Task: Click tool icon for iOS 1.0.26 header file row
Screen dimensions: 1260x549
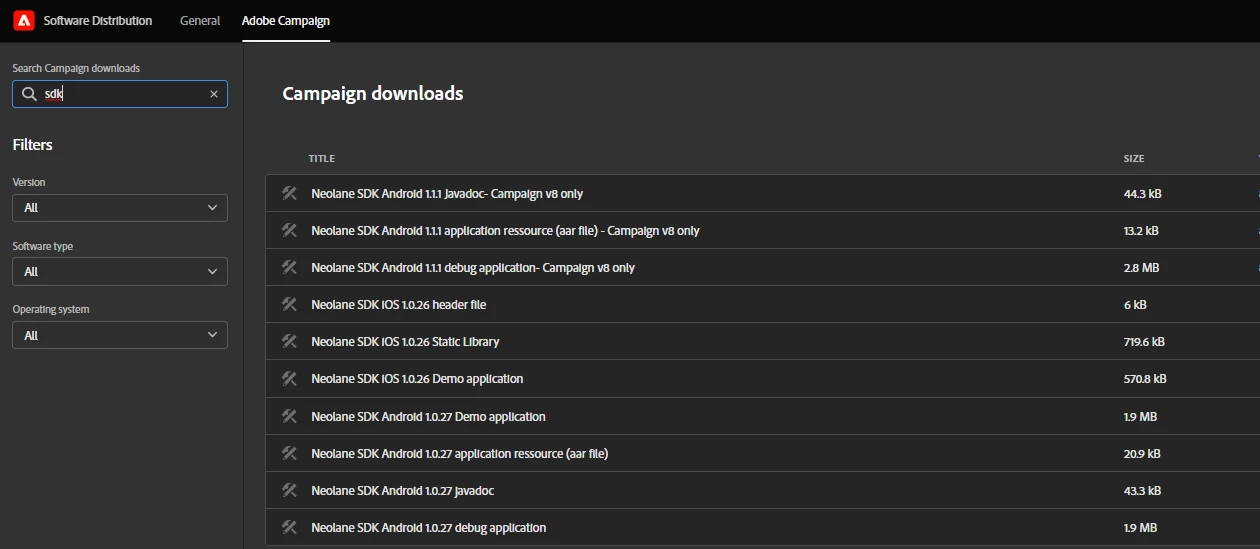Action: pos(290,304)
